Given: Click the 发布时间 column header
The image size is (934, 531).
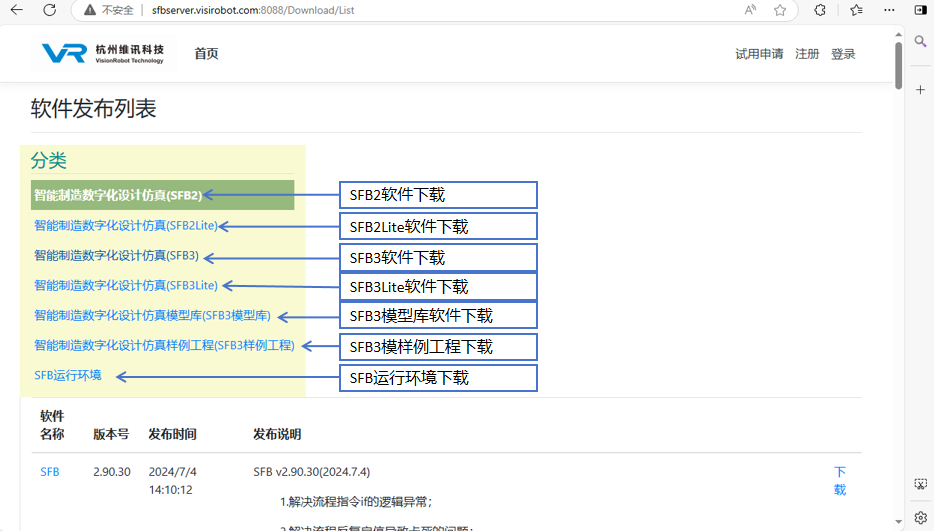Looking at the screenshot, I should pyautogui.click(x=172, y=434).
